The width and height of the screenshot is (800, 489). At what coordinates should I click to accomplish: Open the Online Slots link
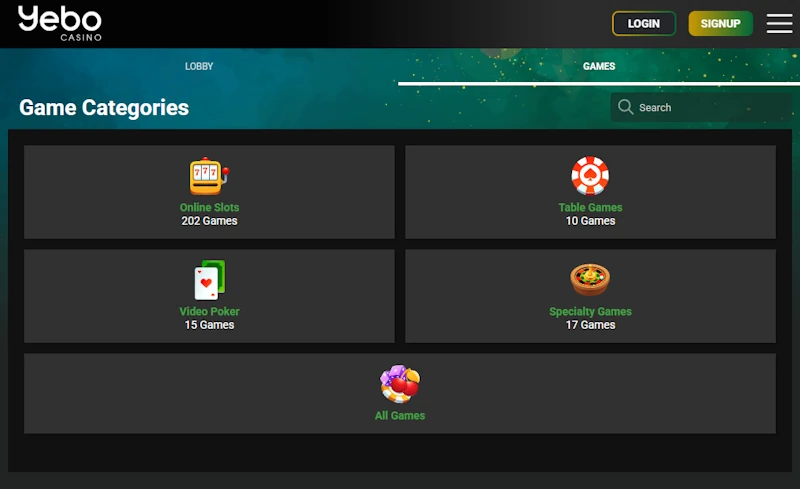click(209, 207)
